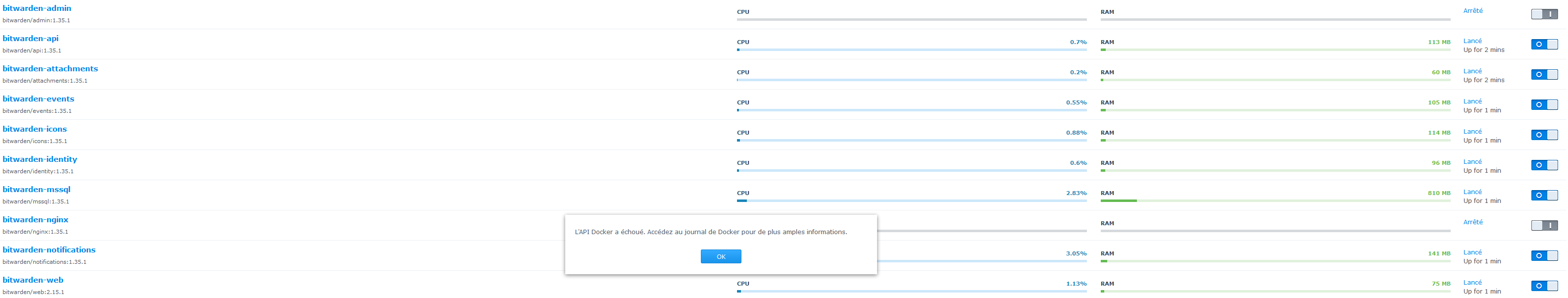Stop the bitwarden-notifications container toggle

[1544, 256]
